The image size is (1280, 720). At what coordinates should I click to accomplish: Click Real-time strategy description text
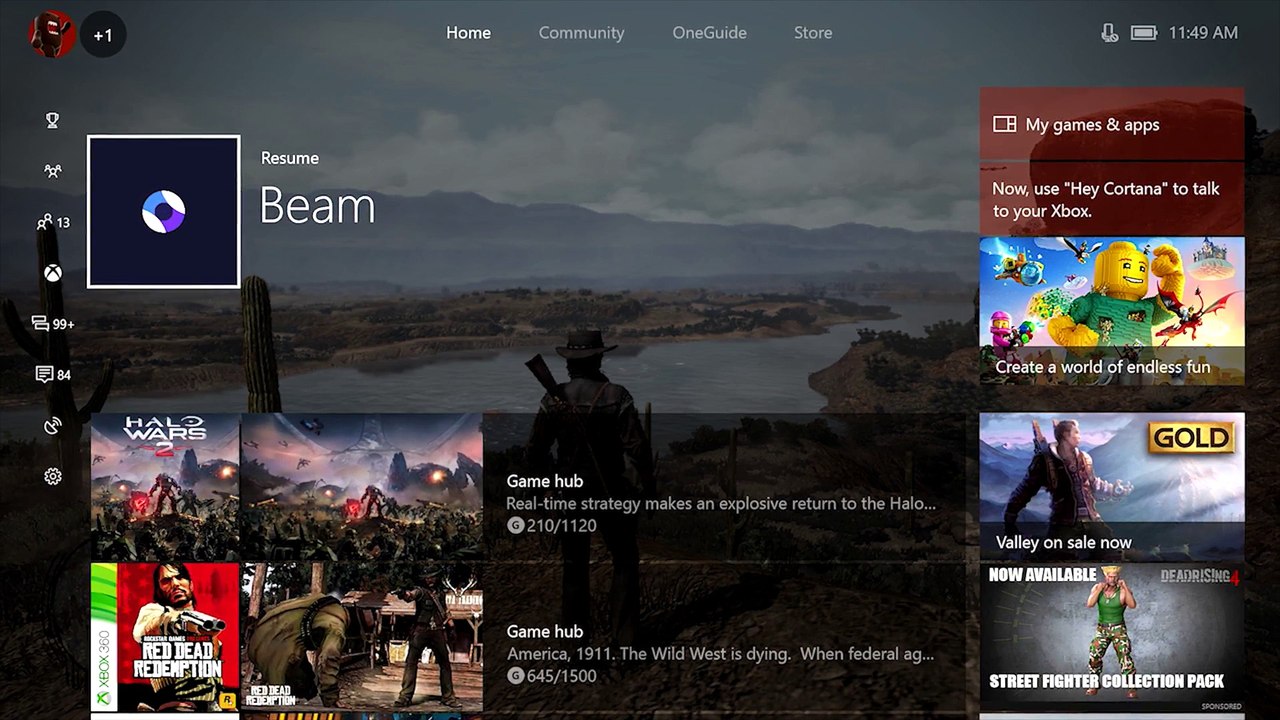click(721, 504)
